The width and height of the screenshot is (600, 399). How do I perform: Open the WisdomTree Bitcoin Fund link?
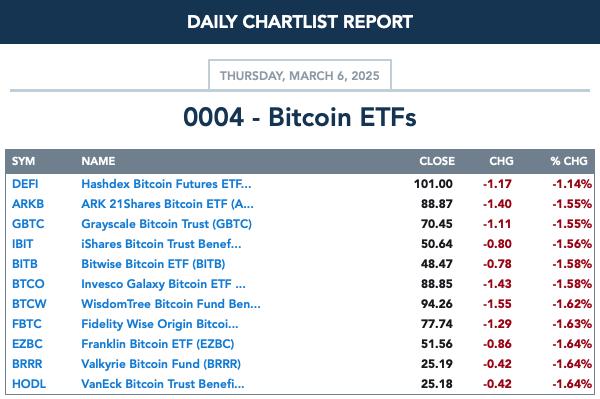(x=171, y=304)
